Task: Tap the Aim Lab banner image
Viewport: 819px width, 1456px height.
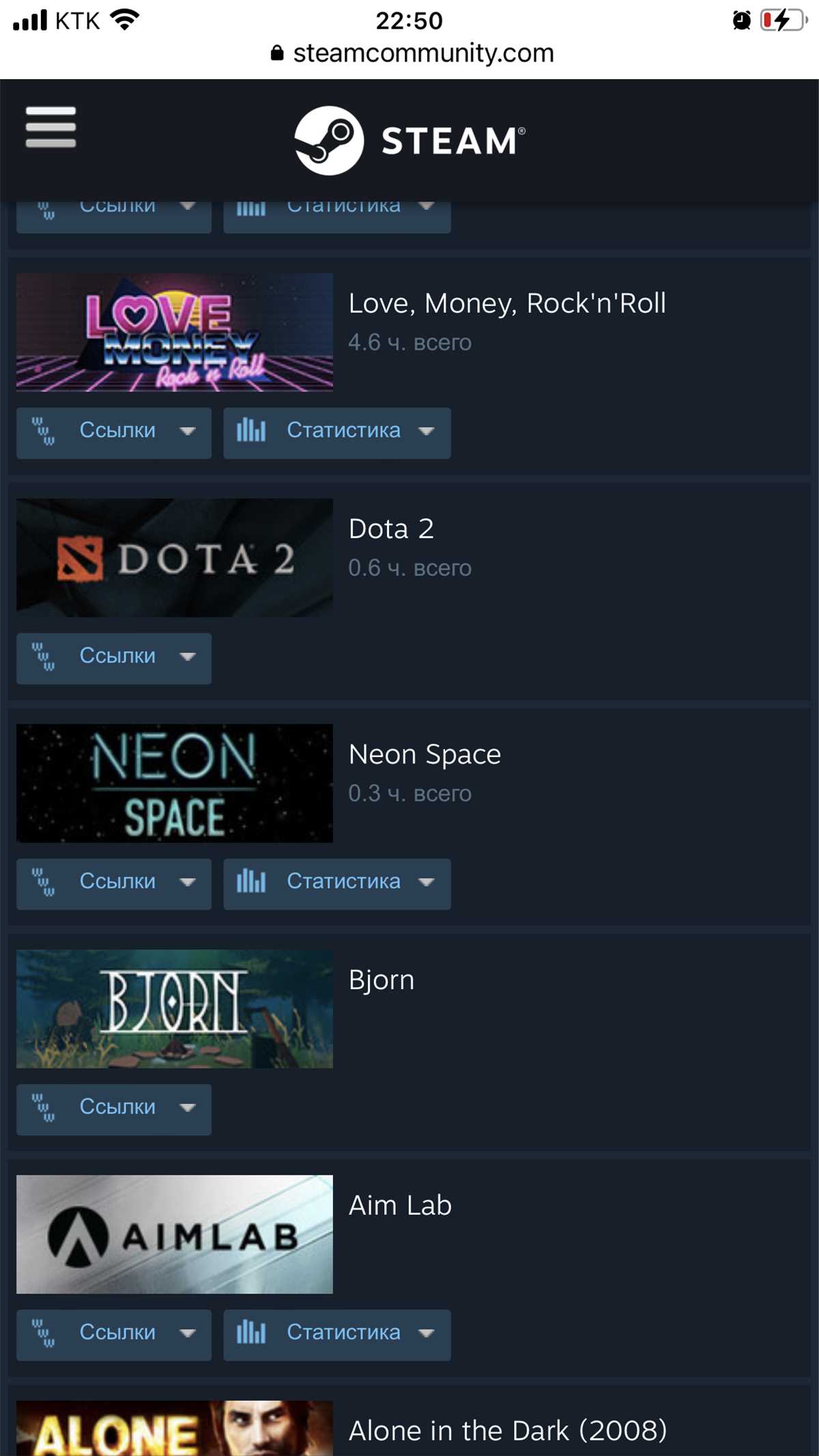Action: tap(175, 1234)
